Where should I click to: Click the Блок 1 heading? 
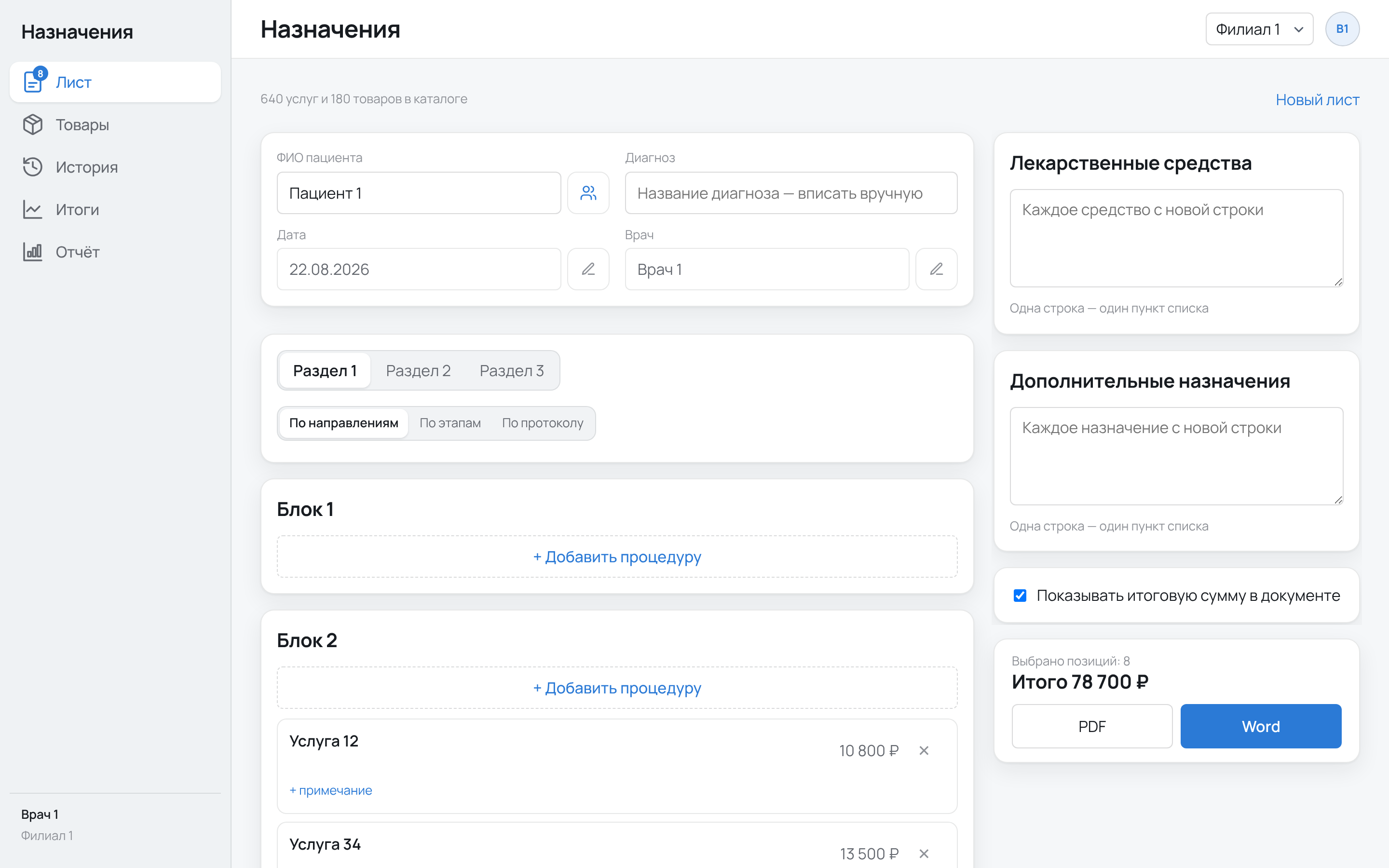click(x=305, y=509)
